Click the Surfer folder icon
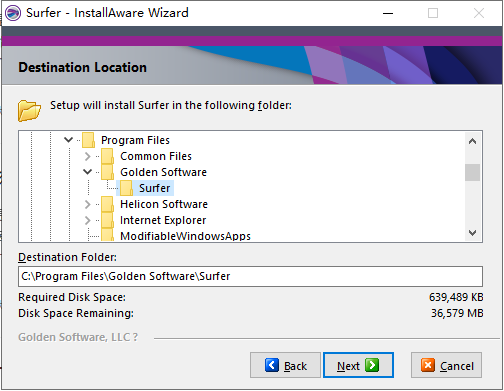 pos(126,188)
